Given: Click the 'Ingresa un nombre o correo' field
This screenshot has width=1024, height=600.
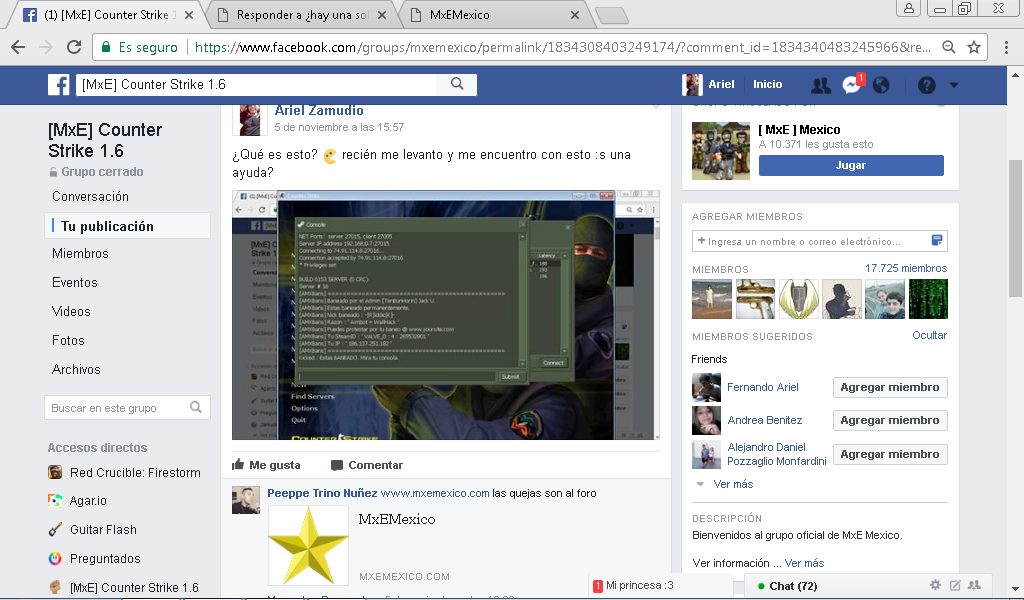Looking at the screenshot, I should point(811,241).
